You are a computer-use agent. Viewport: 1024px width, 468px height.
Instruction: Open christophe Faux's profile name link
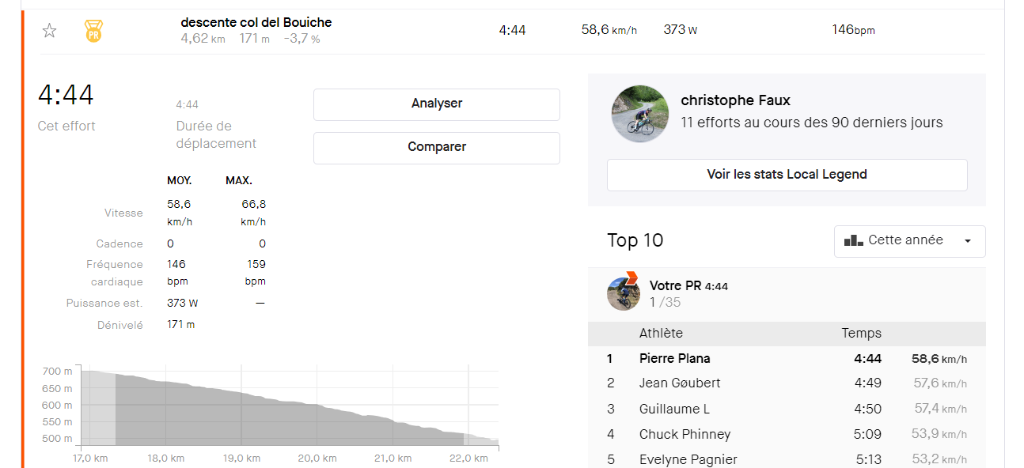pyautogui.click(x=735, y=100)
